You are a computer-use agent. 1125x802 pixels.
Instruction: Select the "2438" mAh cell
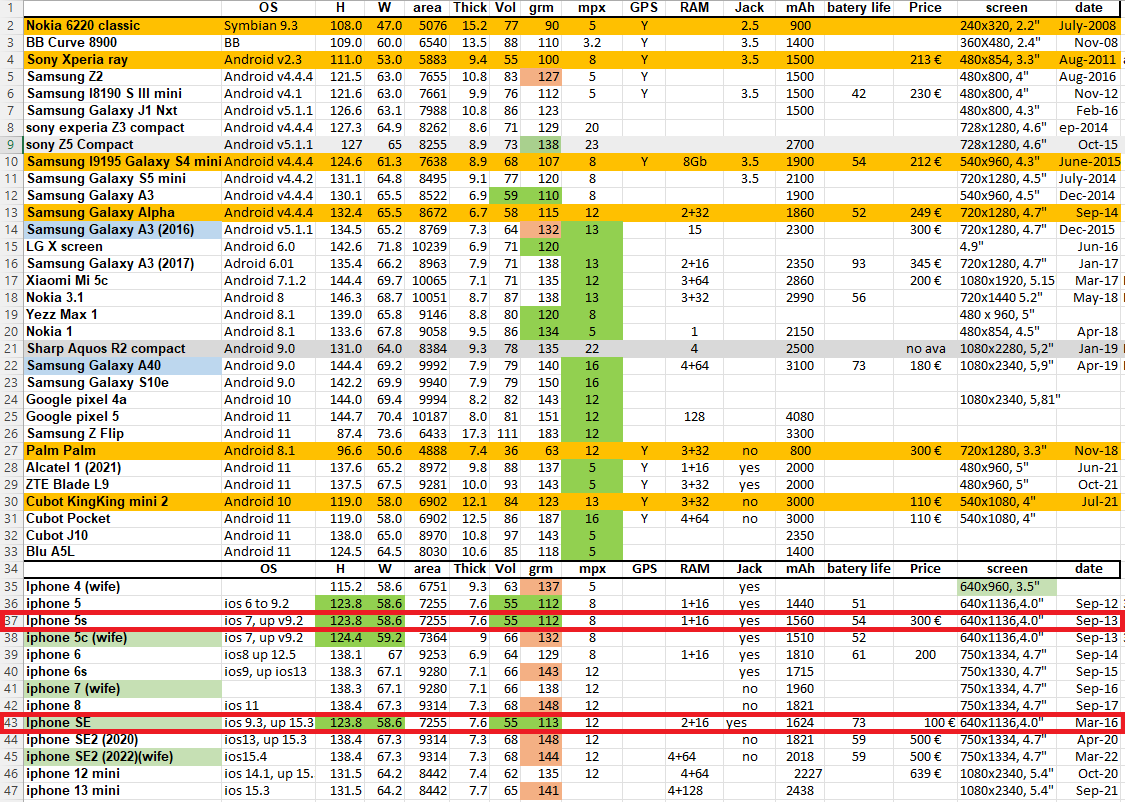799,791
